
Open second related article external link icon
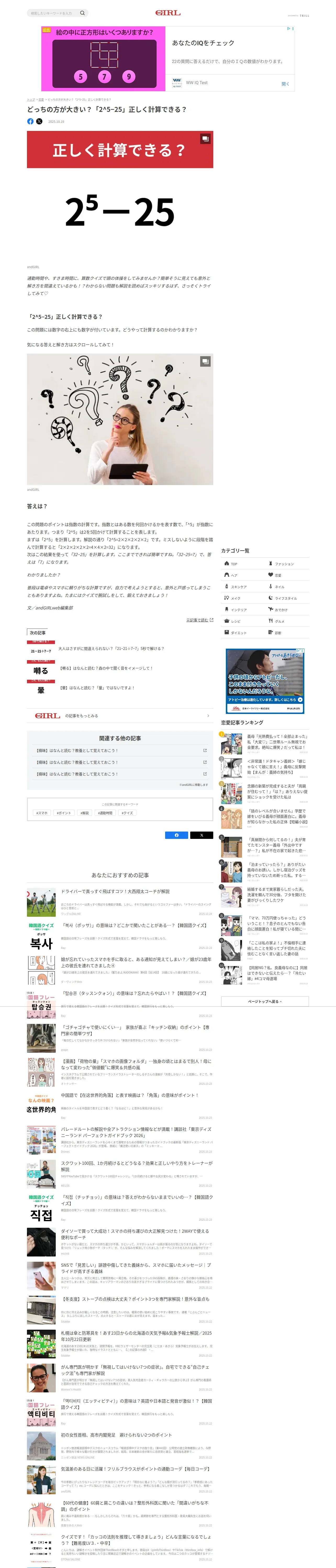[x=205, y=762]
